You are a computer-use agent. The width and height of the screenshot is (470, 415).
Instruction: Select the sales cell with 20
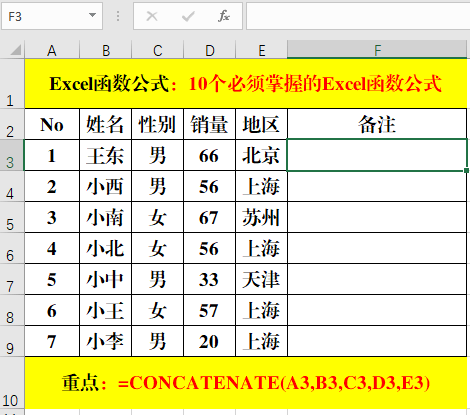(x=210, y=341)
